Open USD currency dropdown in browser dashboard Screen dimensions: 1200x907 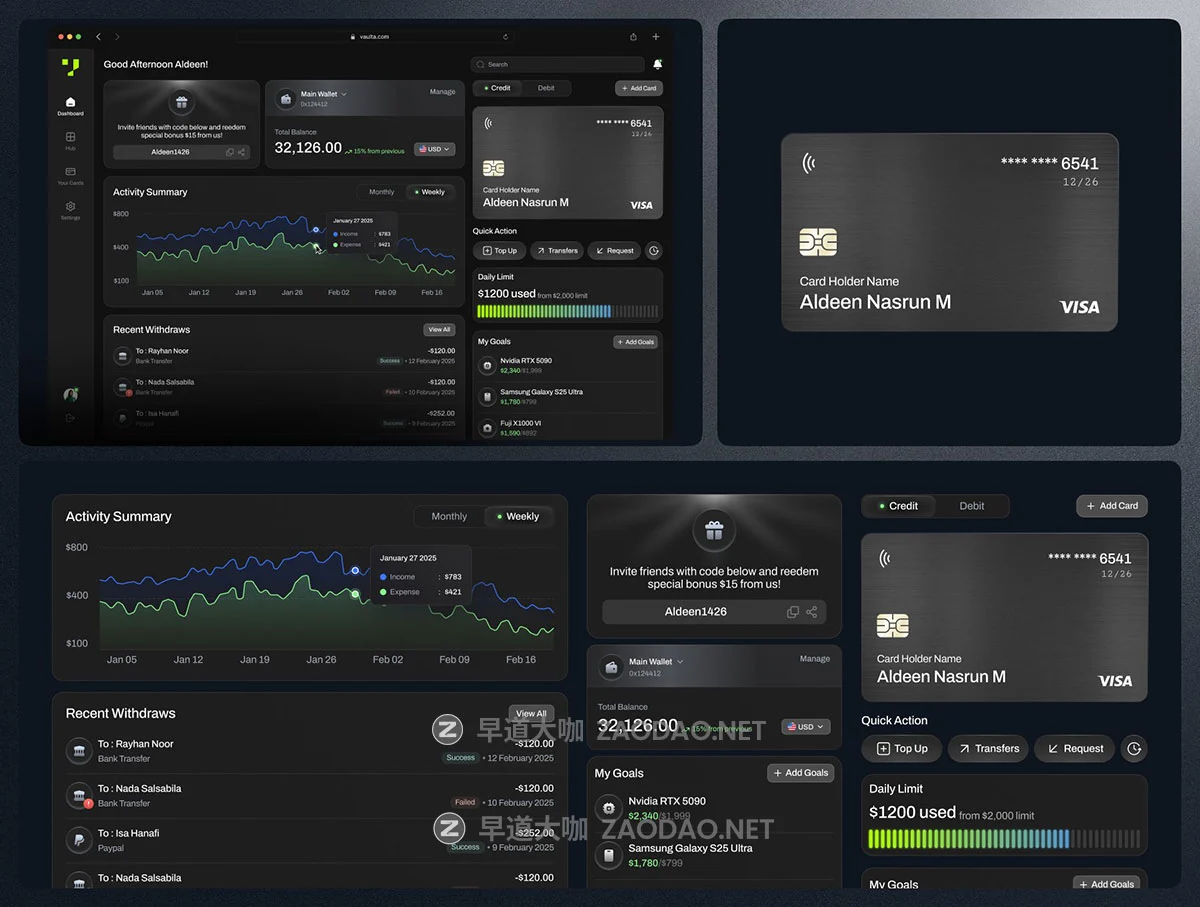coord(435,149)
